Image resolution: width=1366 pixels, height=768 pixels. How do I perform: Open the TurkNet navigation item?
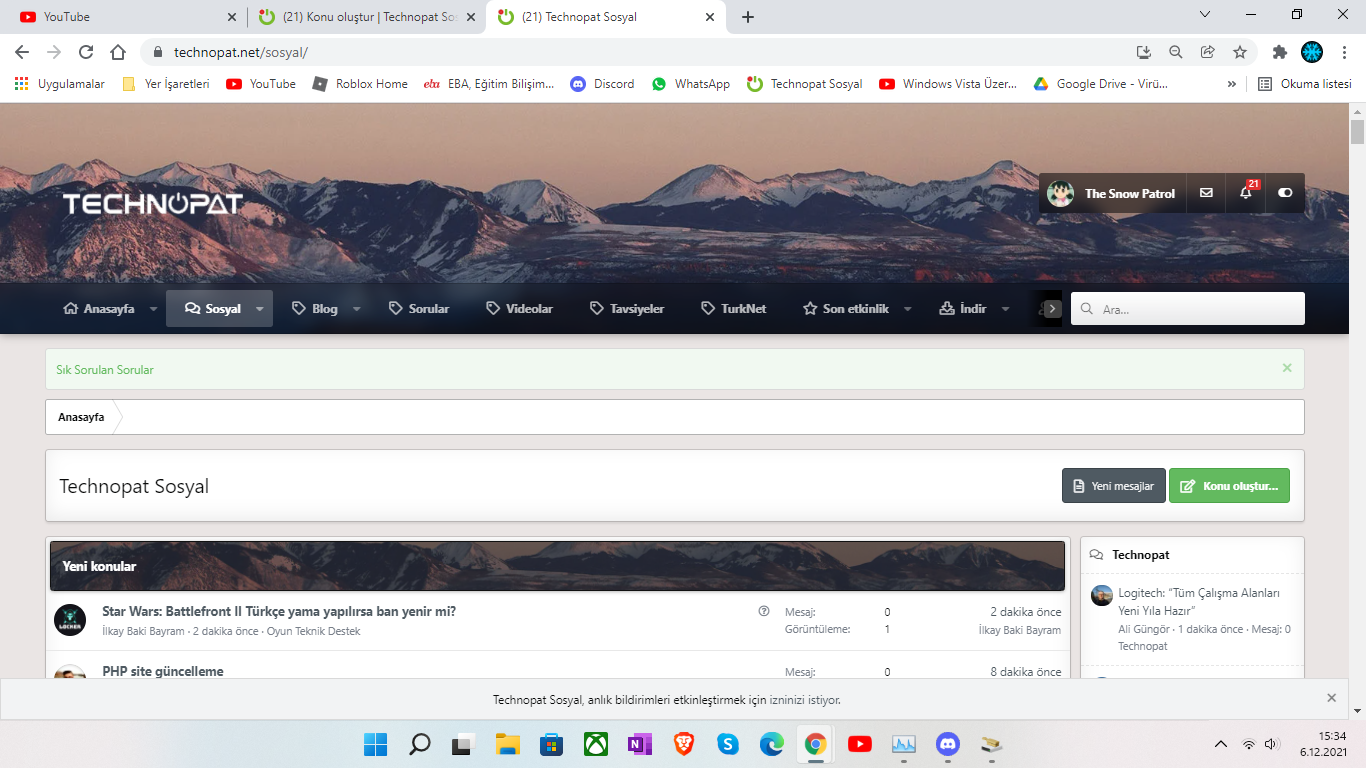[x=733, y=309]
